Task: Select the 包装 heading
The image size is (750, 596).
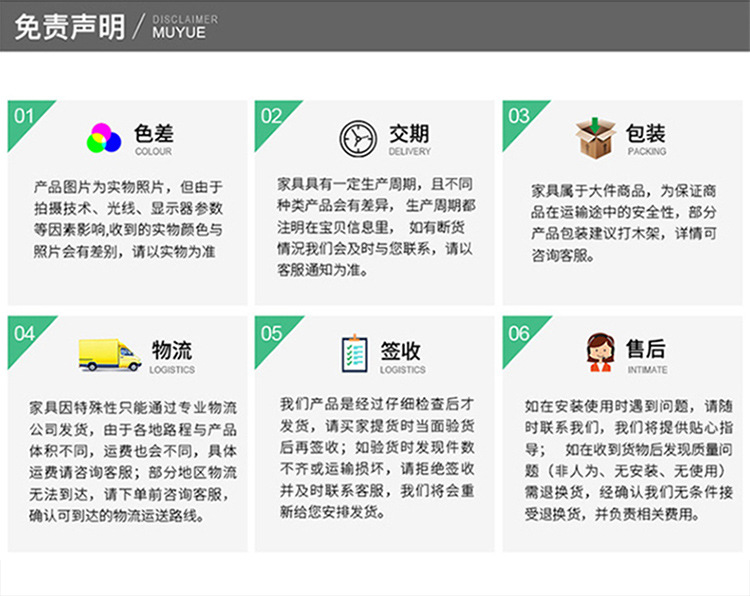Action: click(x=646, y=133)
